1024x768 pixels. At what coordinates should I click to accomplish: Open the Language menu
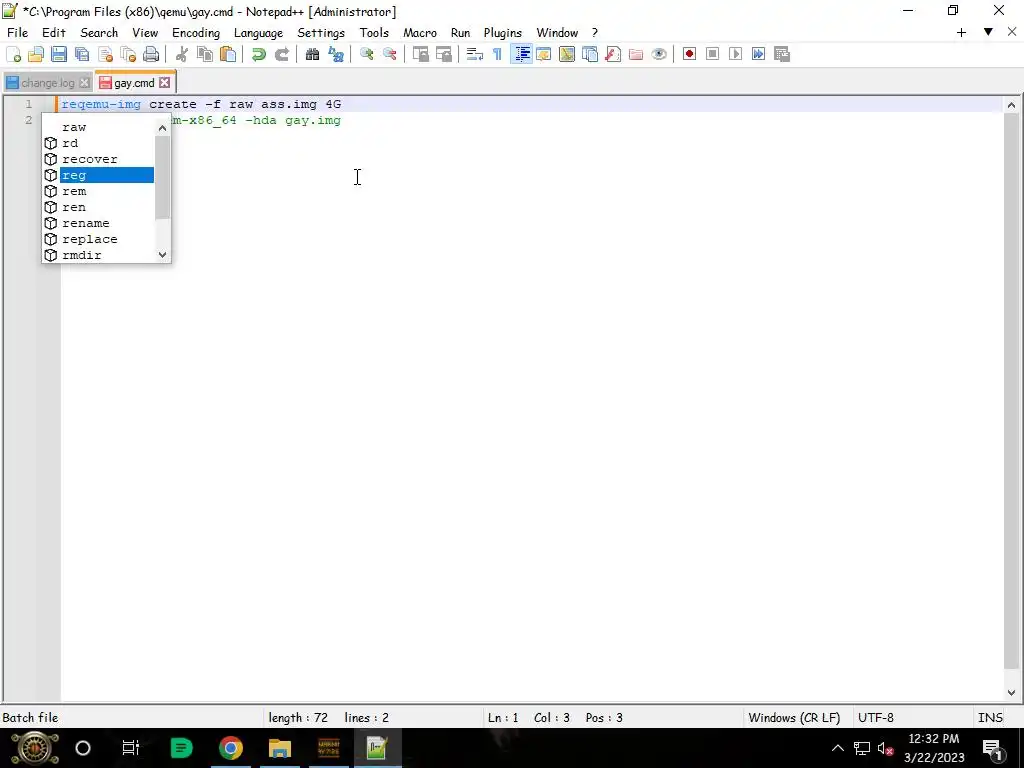point(259,33)
